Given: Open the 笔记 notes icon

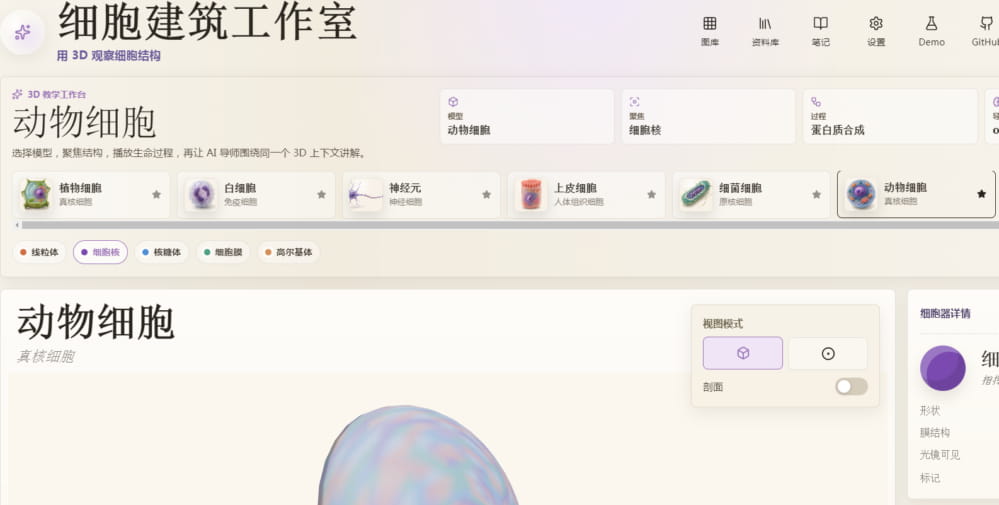Looking at the screenshot, I should [821, 31].
